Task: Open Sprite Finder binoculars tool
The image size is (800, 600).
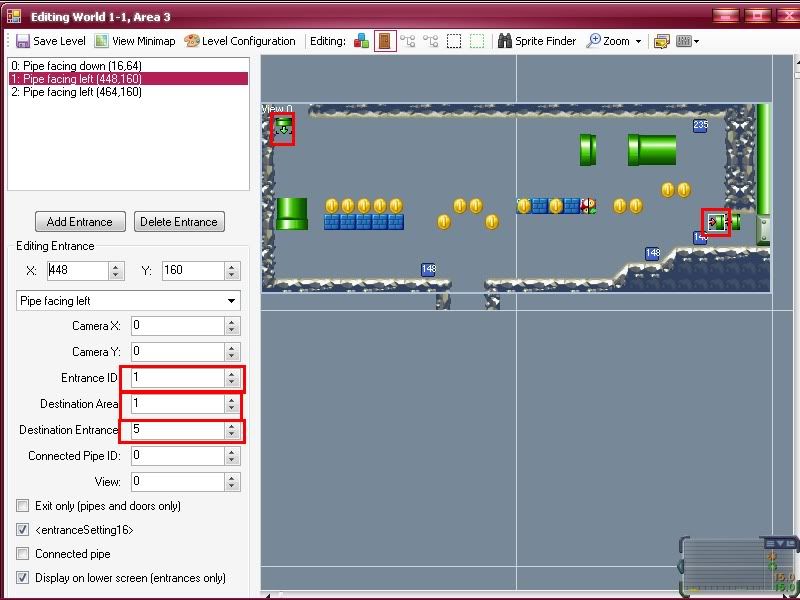Action: 537,41
